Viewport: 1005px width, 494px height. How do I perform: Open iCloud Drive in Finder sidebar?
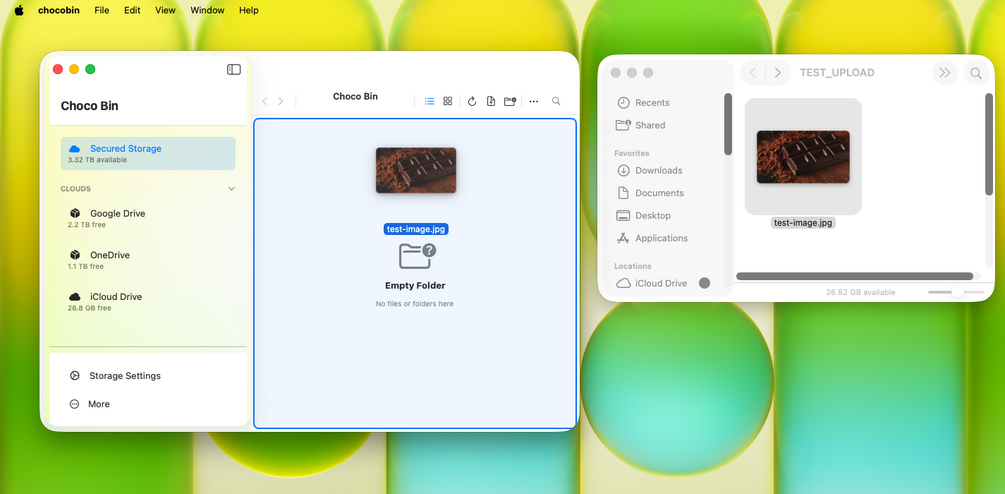click(652, 283)
